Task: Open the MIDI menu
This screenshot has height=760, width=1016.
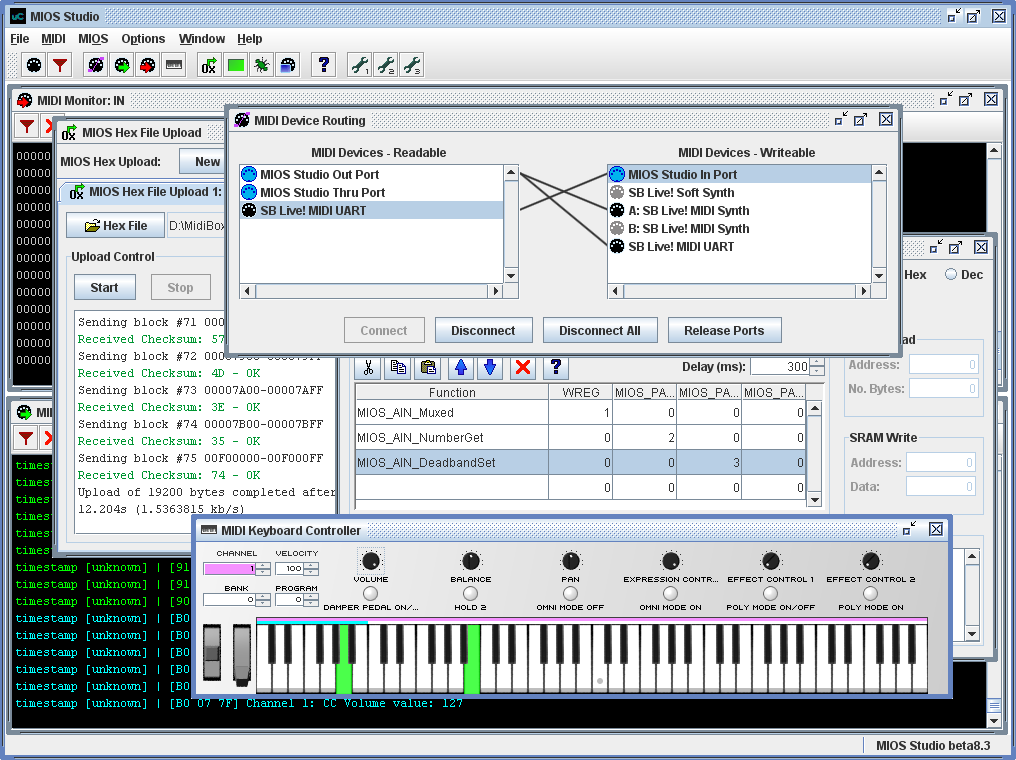Action: pyautogui.click(x=53, y=39)
